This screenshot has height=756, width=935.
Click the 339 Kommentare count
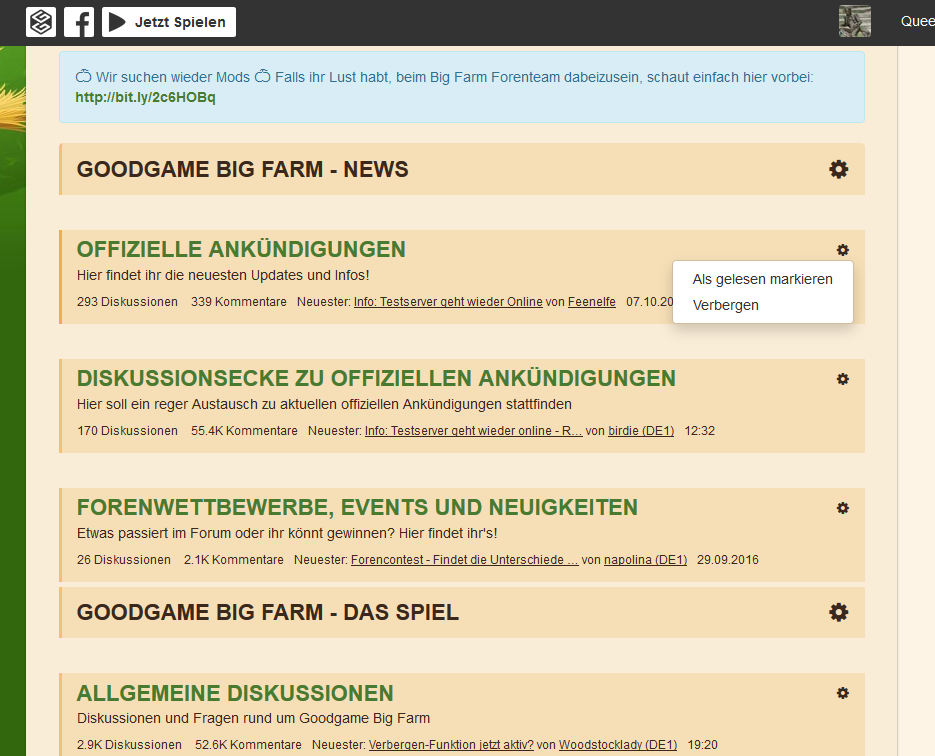(x=239, y=302)
